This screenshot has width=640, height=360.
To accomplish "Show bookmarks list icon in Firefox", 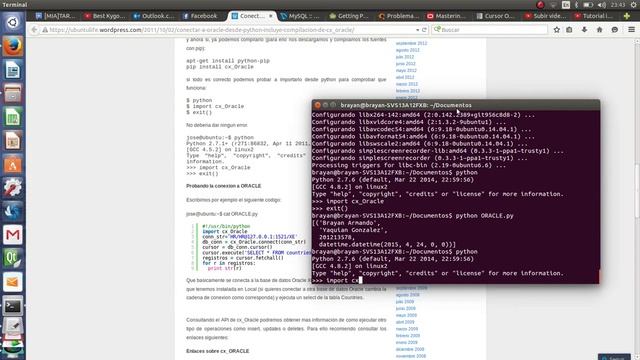I will tap(569, 30).
